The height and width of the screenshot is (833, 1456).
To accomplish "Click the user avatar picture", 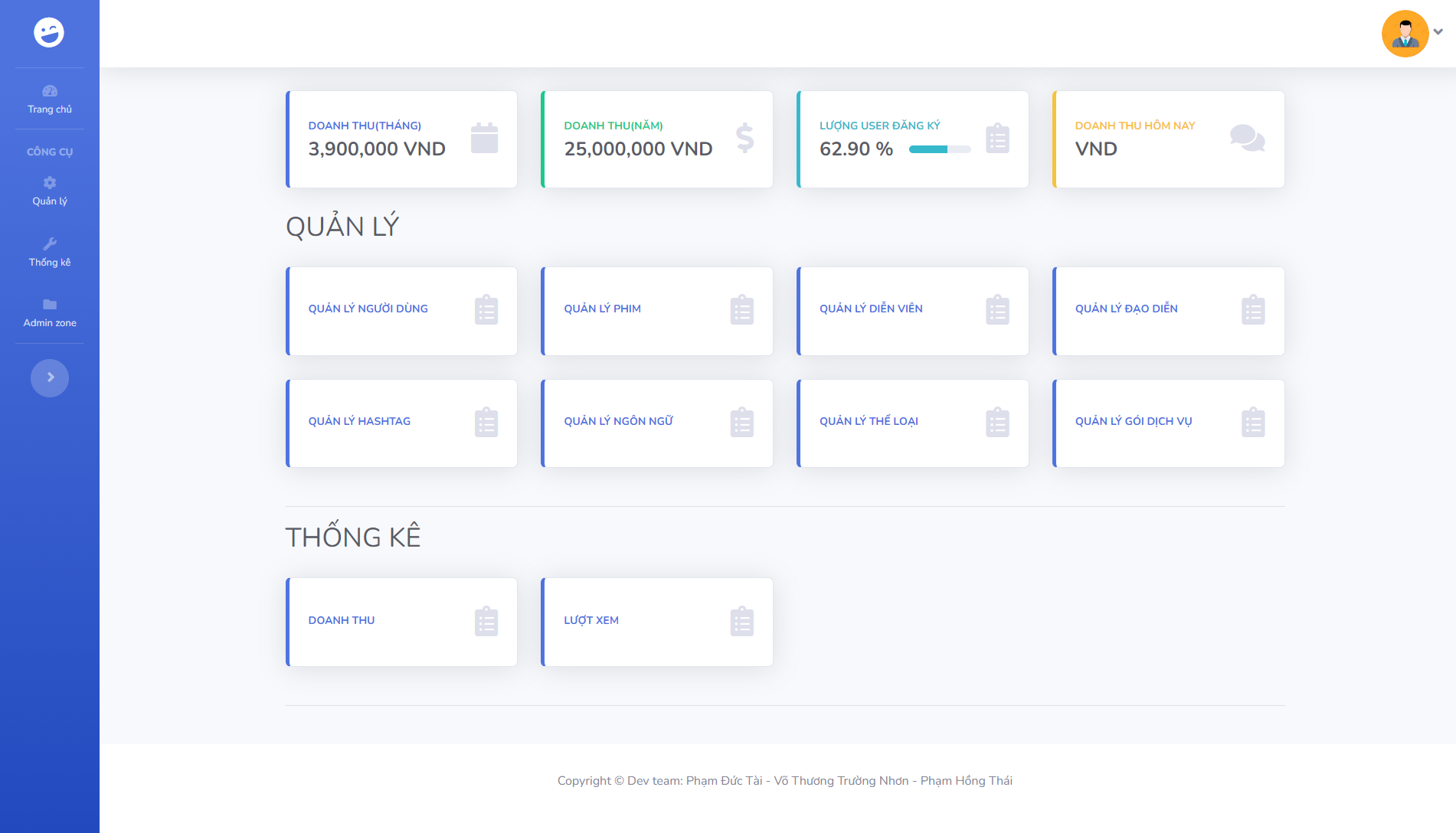I will click(1405, 33).
